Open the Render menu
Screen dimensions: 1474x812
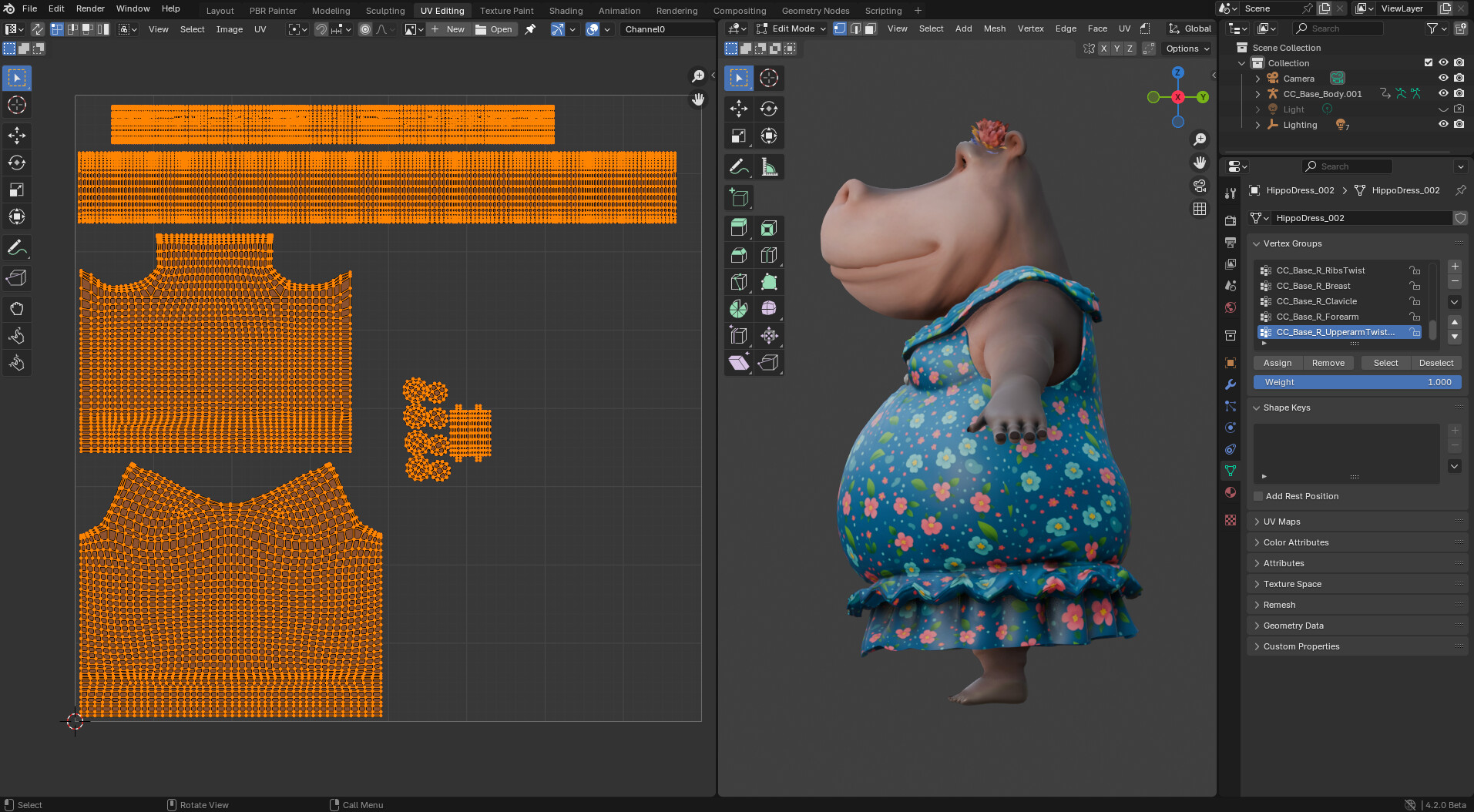tap(90, 8)
